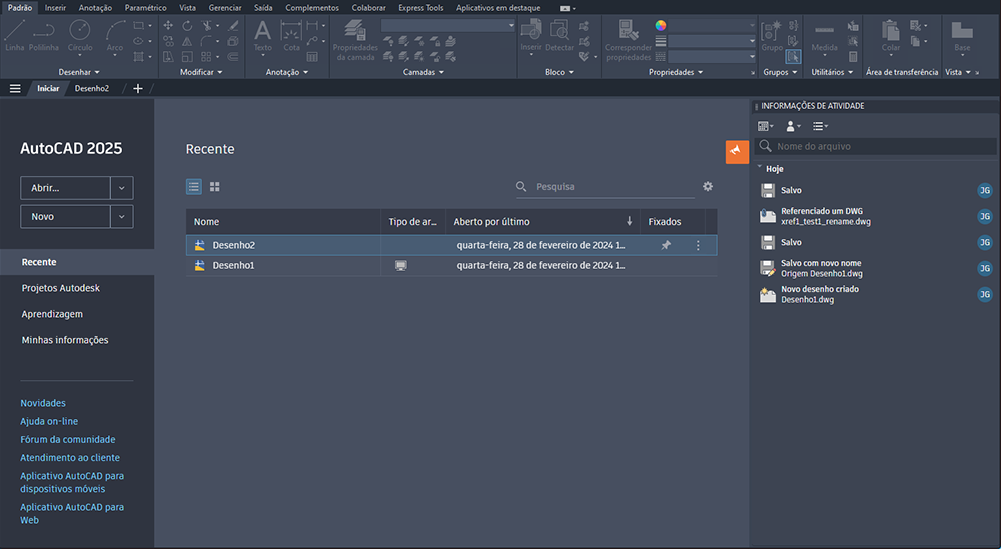This screenshot has width=1001, height=549.
Task: Open the hamburger menu beside Iniciar
Action: coord(15,88)
